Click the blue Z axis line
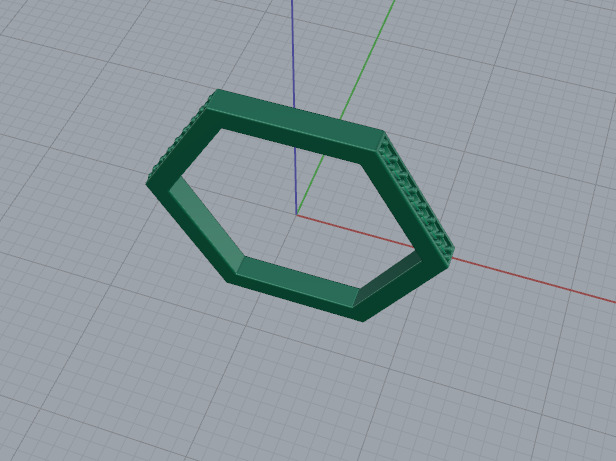Viewport: 616px width, 461px height. click(293, 53)
